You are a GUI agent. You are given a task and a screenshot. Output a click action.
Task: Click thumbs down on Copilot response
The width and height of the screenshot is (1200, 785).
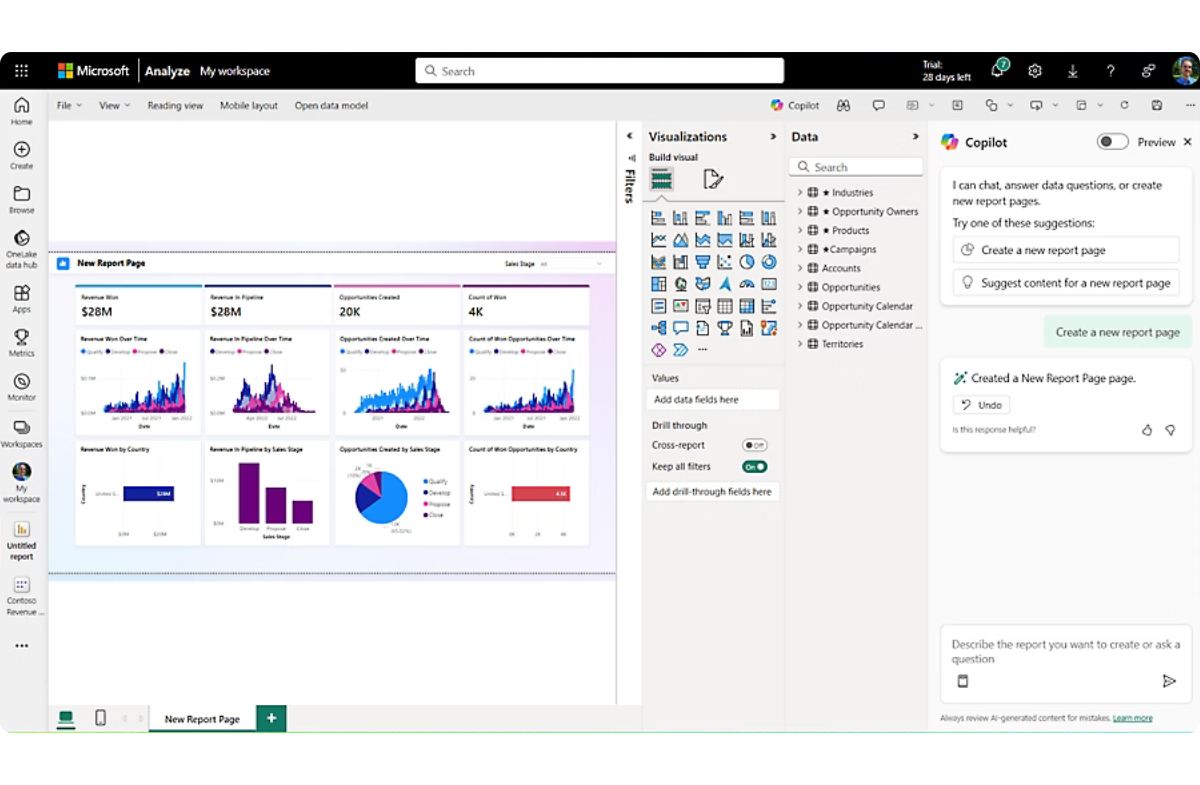1170,430
